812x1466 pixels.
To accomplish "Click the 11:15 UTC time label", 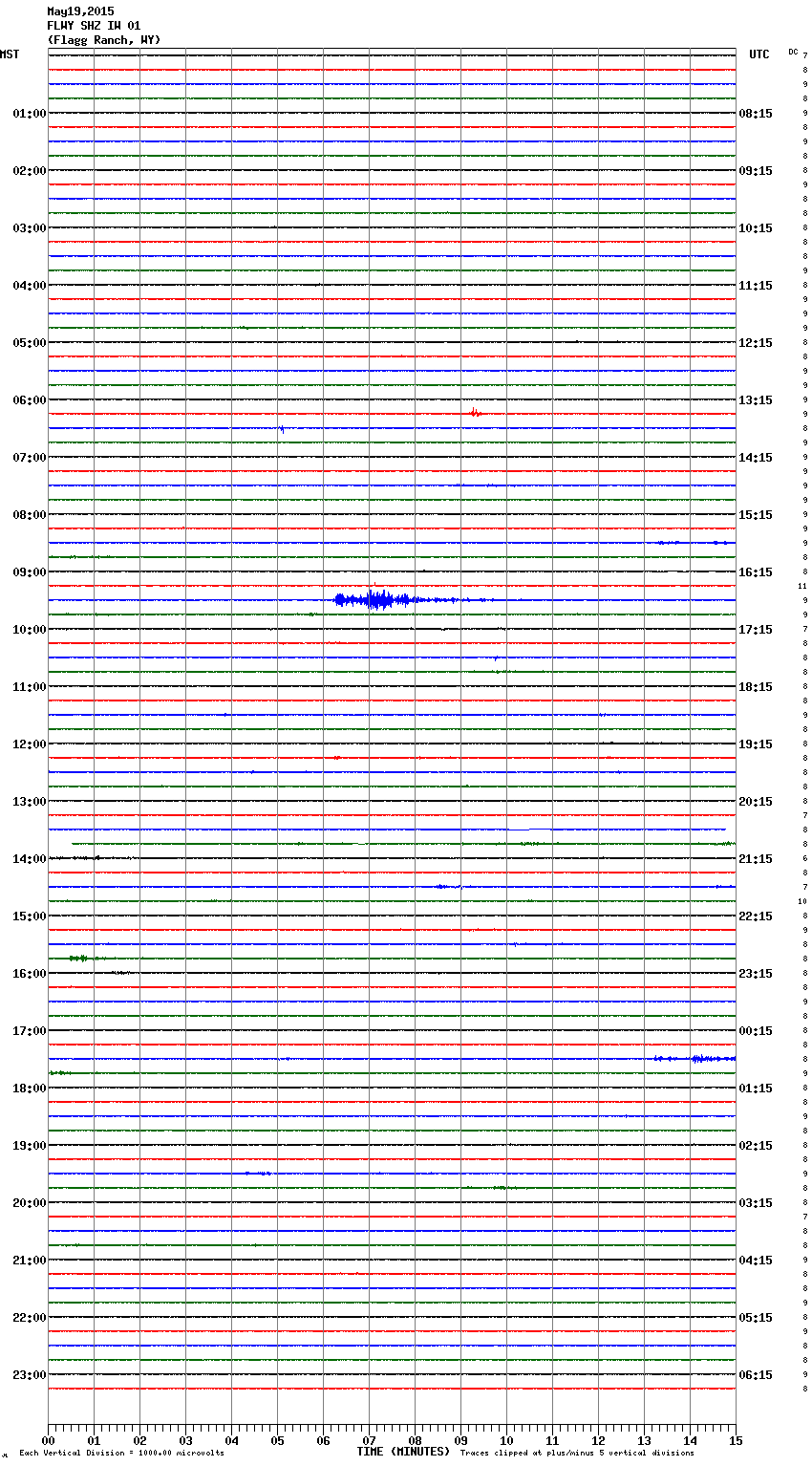I will click(x=756, y=286).
